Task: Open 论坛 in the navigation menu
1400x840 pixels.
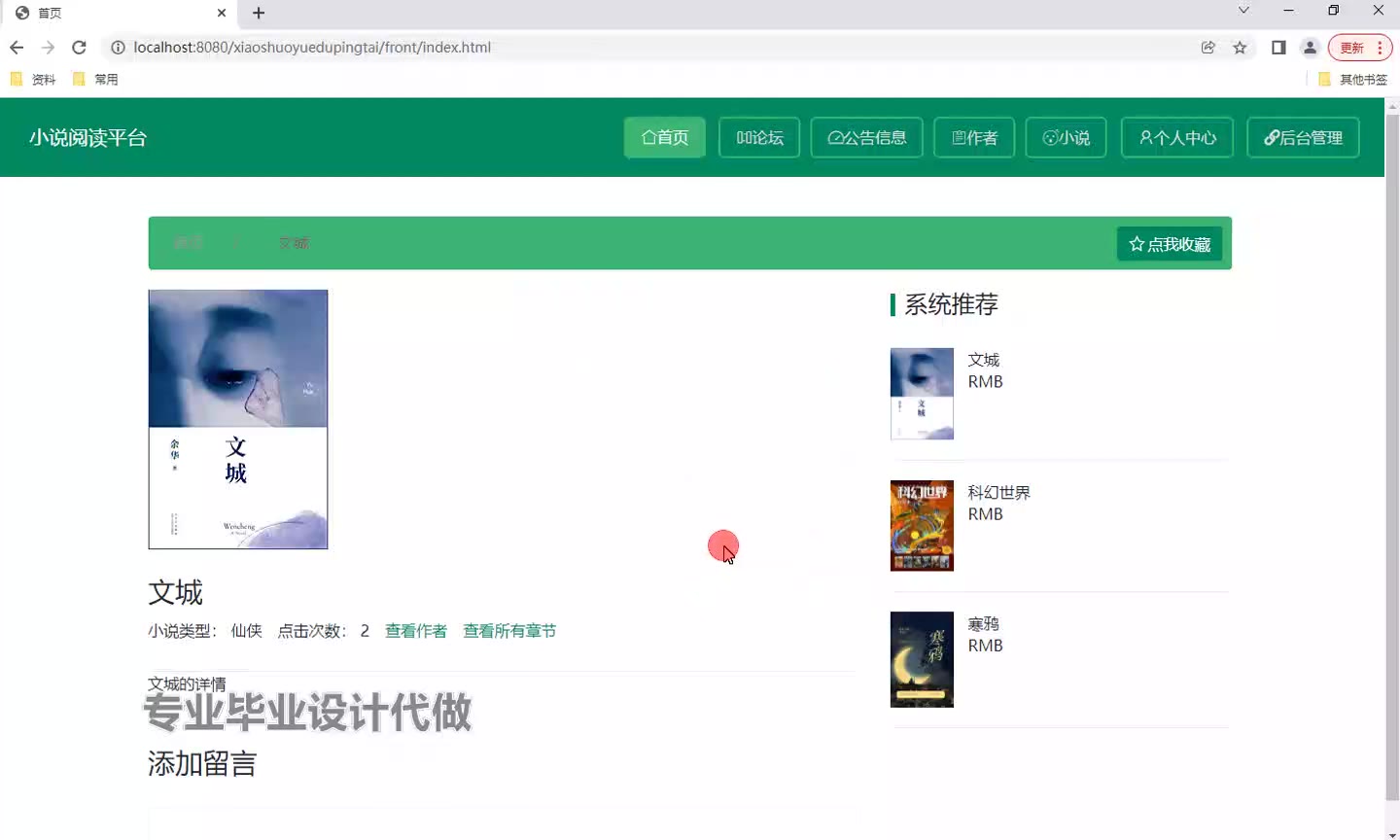Action: (759, 138)
